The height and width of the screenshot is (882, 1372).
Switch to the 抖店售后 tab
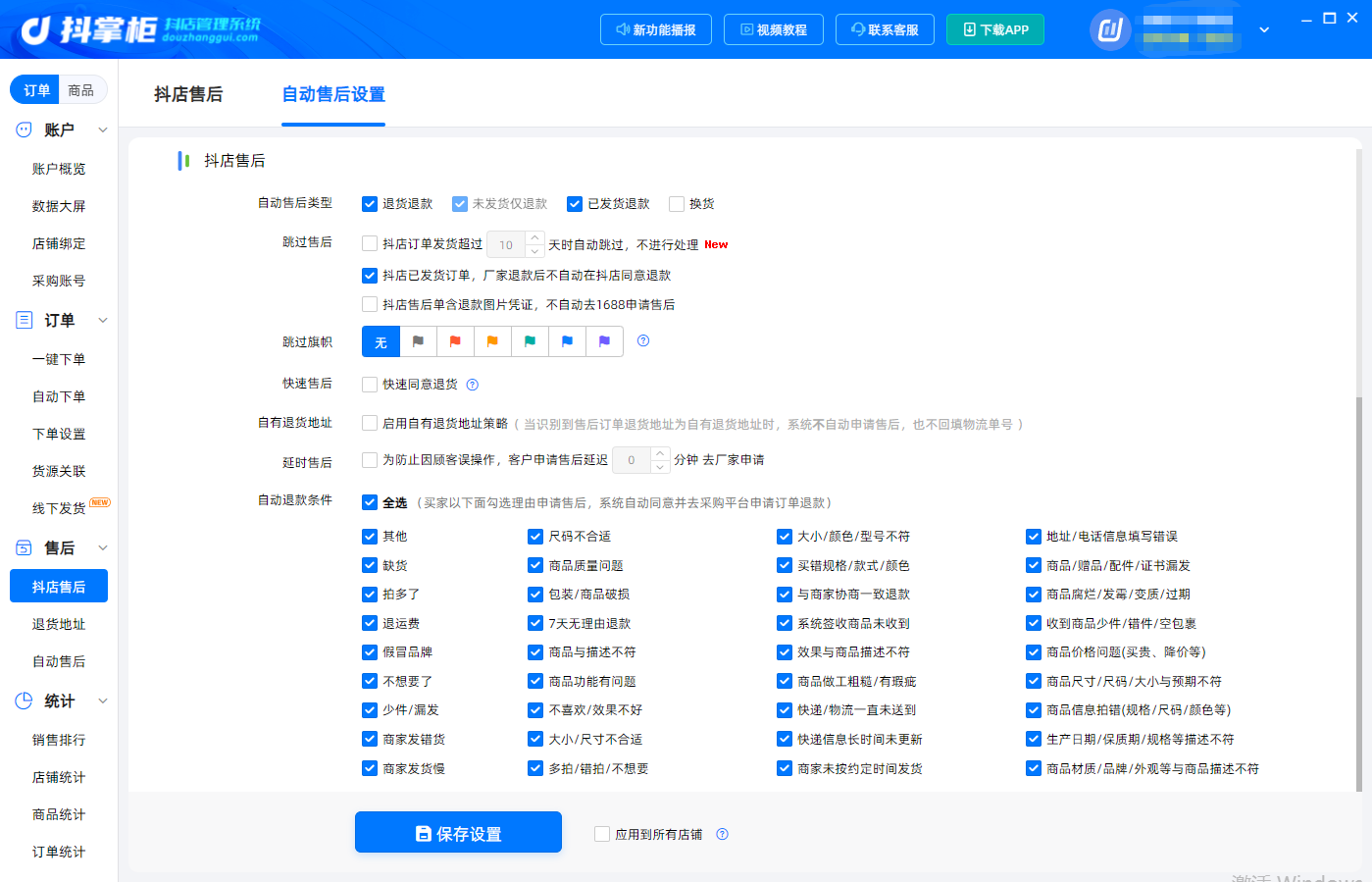(x=188, y=94)
